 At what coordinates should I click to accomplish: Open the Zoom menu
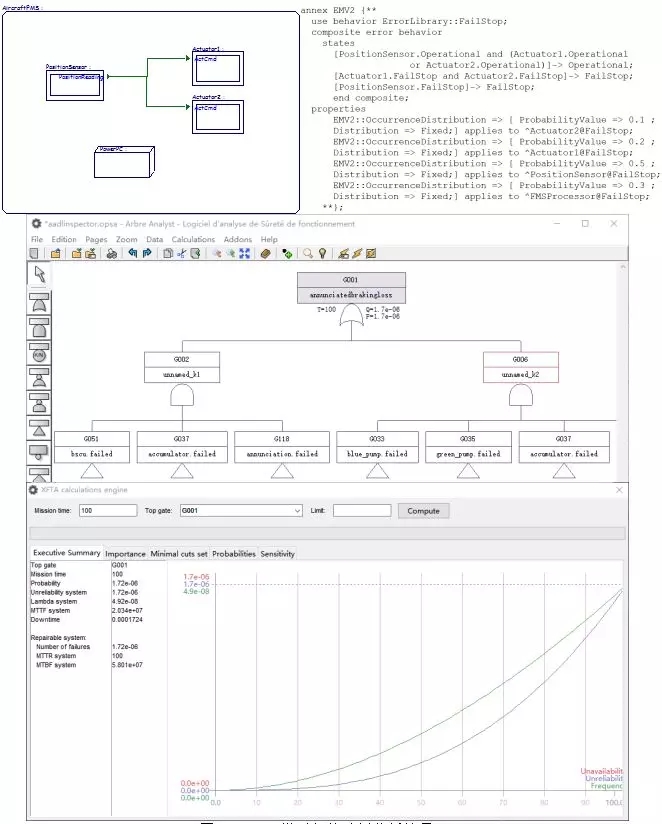pos(127,239)
